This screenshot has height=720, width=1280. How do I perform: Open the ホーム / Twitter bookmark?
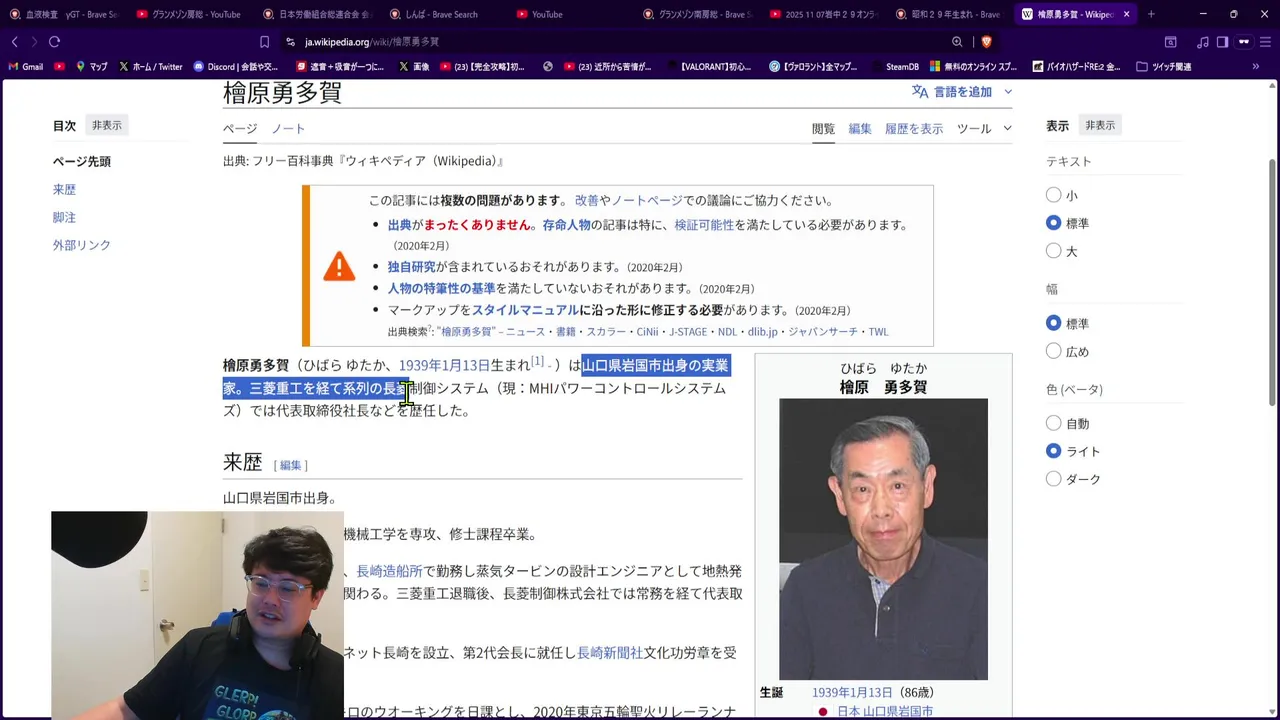[150, 67]
